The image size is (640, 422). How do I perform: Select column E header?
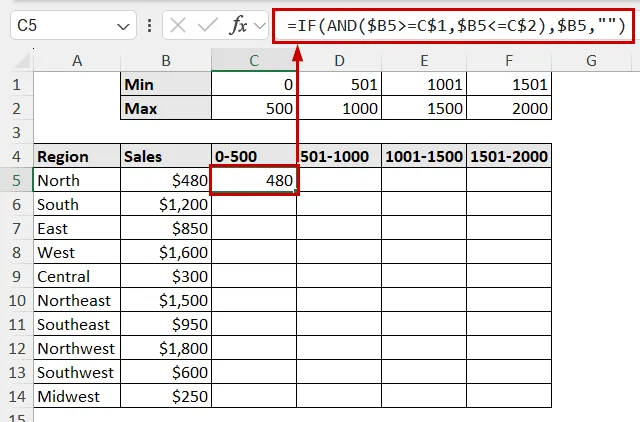click(424, 61)
